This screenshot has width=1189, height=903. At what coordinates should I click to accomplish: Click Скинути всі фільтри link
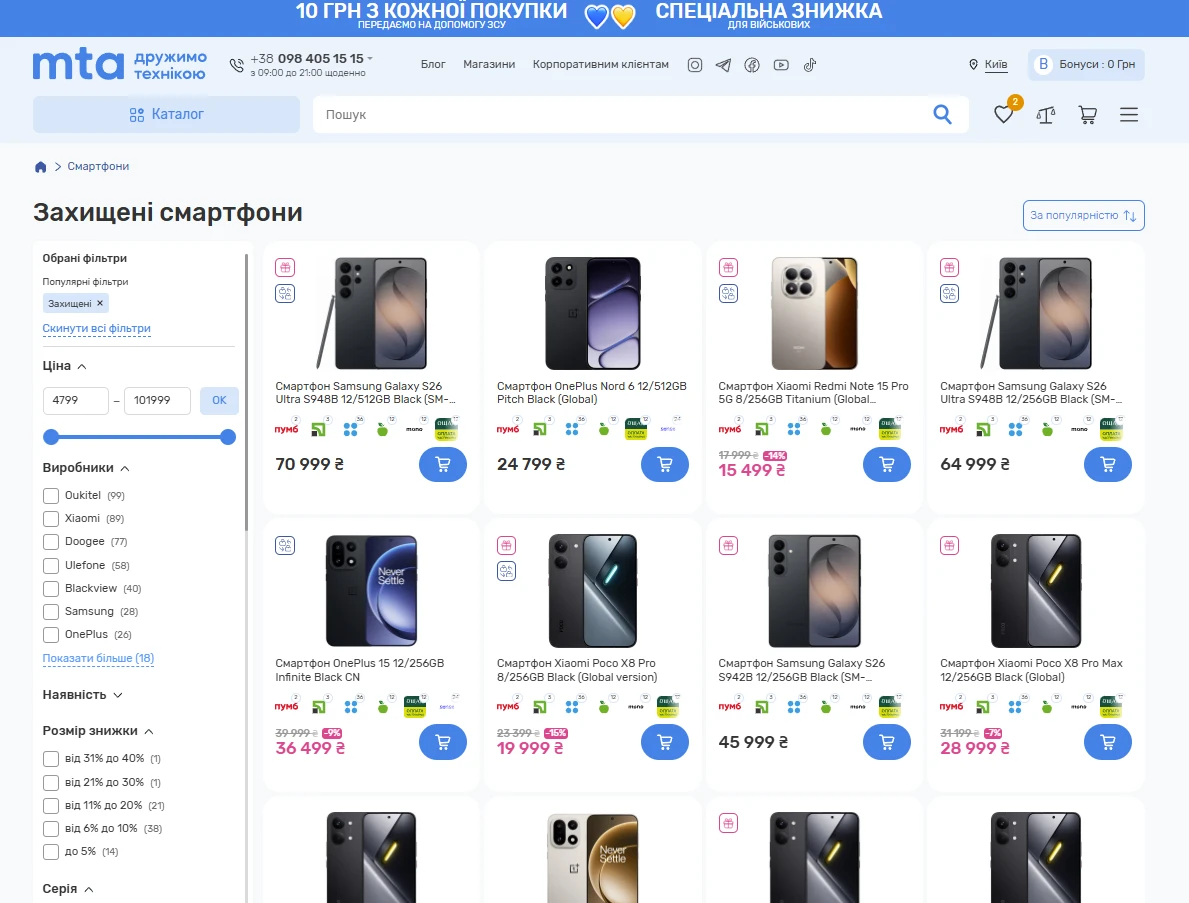tap(96, 328)
